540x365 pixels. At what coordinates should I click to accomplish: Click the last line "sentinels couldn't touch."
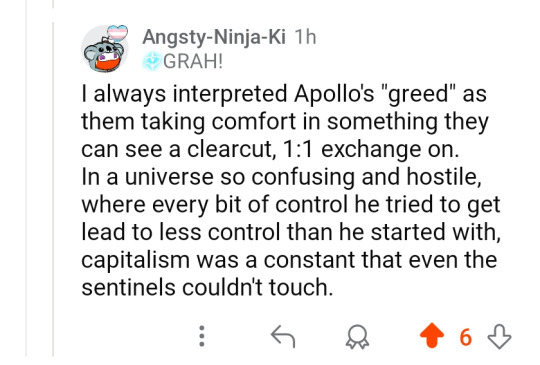pyautogui.click(x=207, y=287)
